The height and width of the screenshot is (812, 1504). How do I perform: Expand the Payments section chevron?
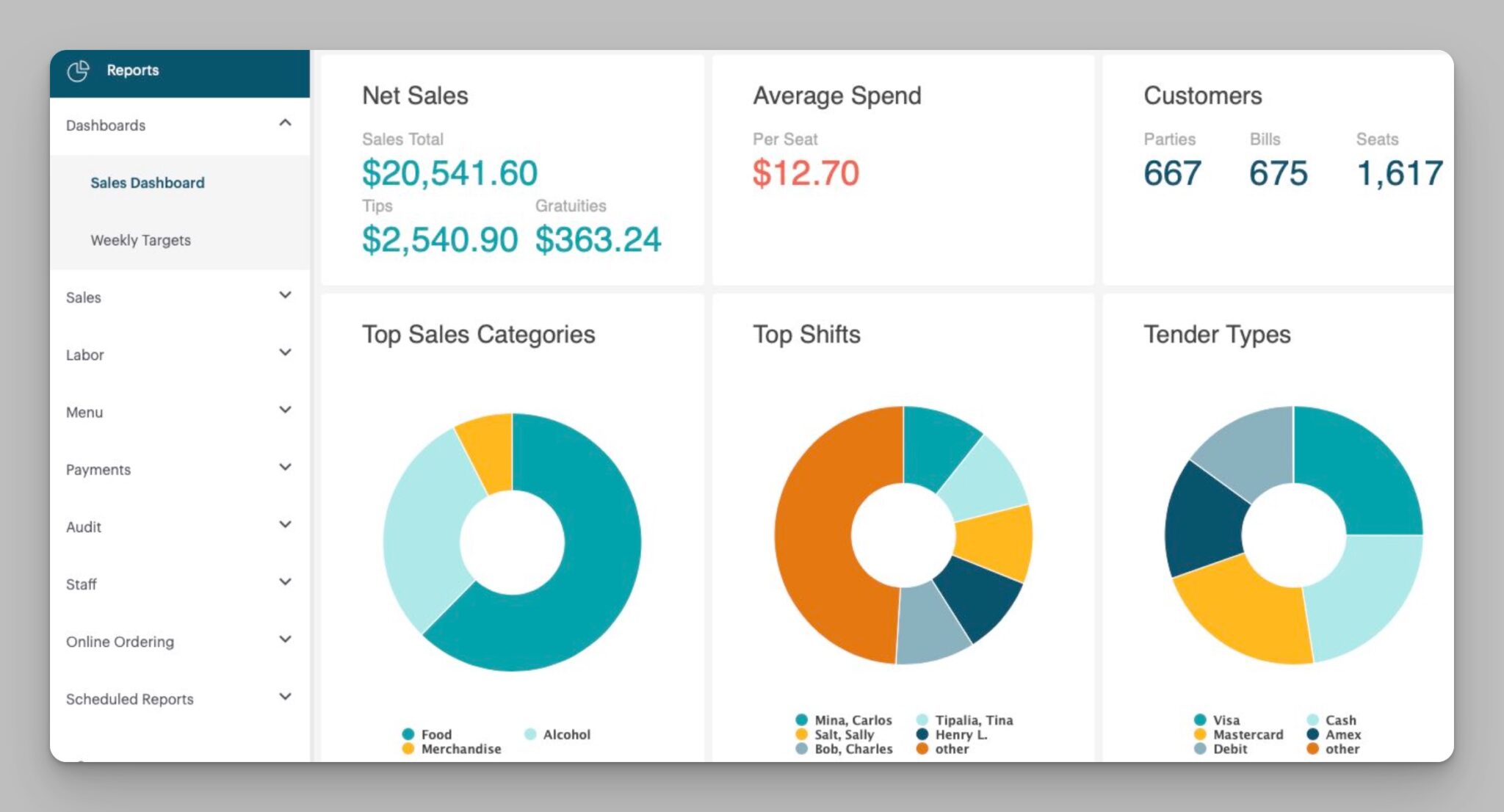click(x=285, y=467)
